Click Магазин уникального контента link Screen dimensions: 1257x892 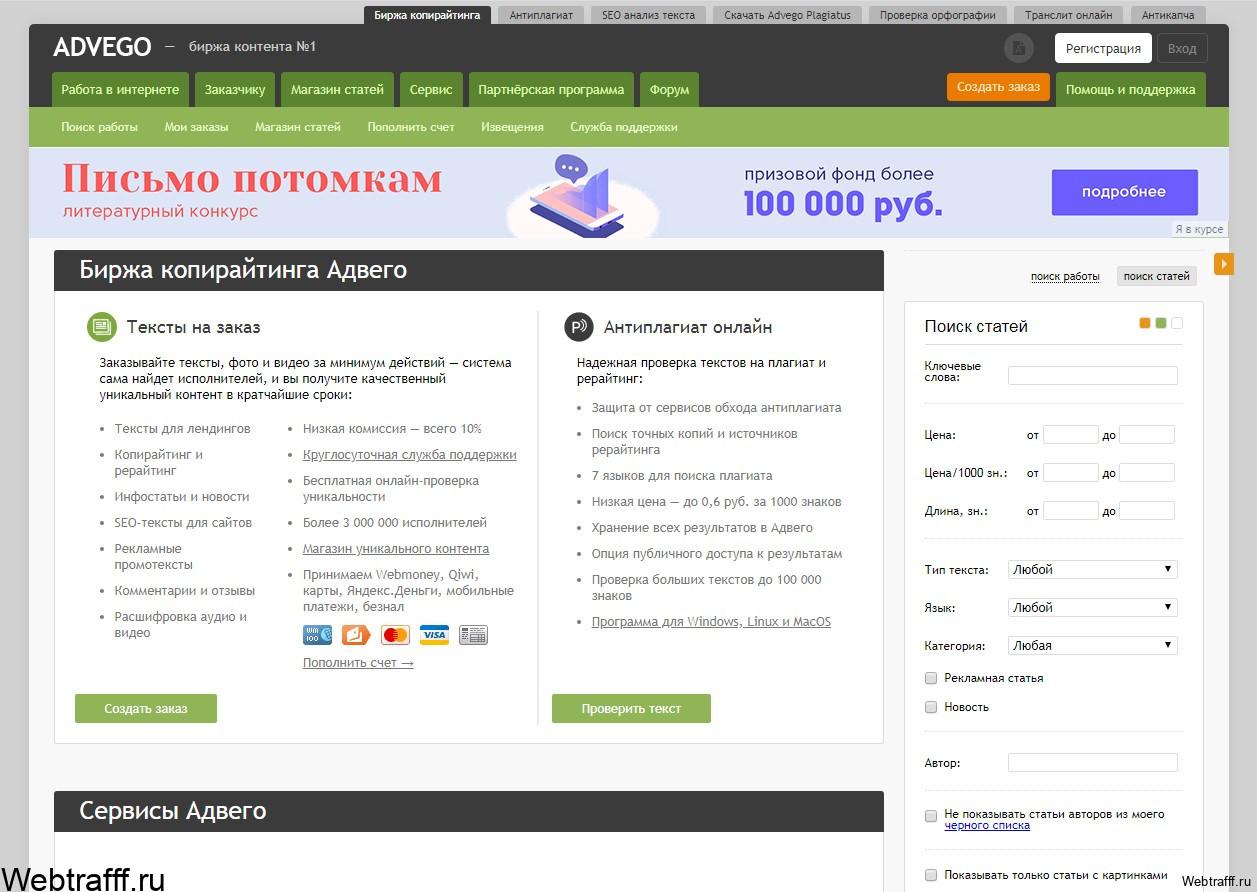[396, 548]
